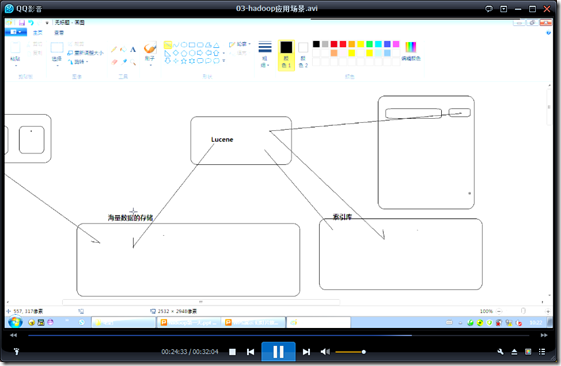Click the zoom out minus button in Paint status bar
Screen dimensions: 561x366
point(499,311)
